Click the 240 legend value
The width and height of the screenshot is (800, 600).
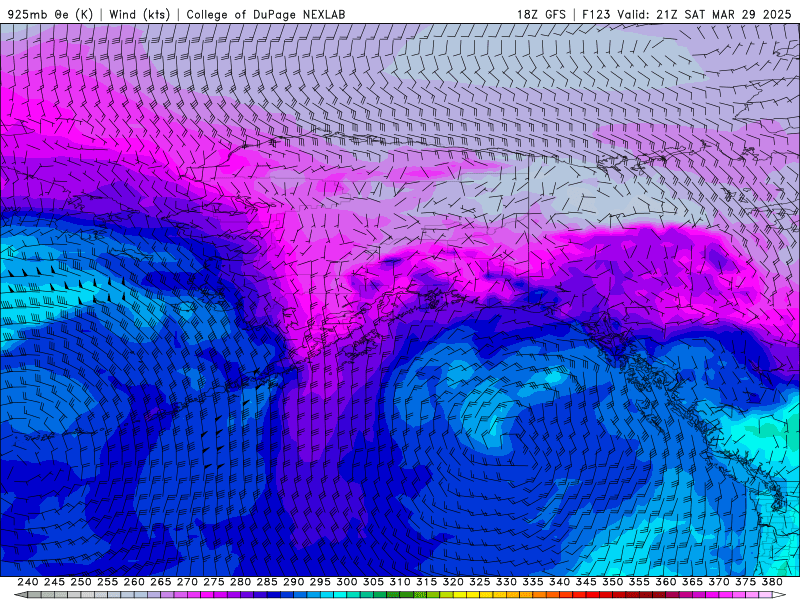[28, 582]
